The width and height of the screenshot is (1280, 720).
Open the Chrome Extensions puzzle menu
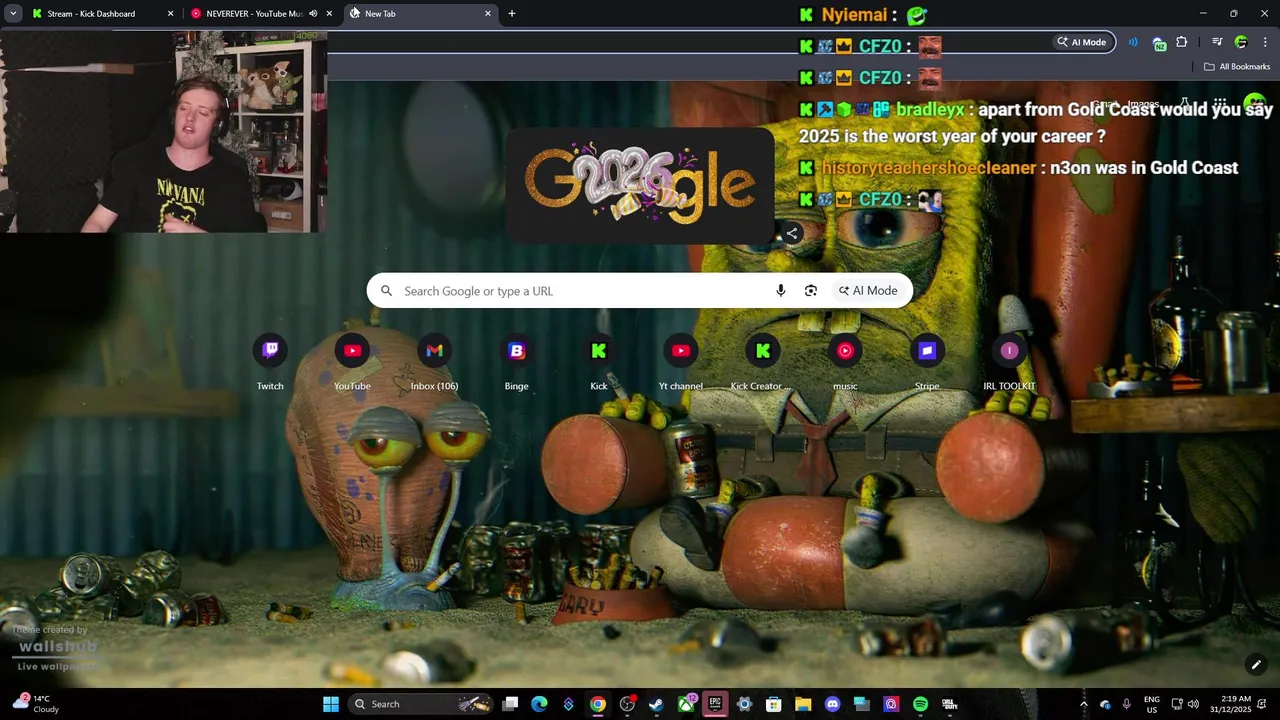coord(1182,42)
